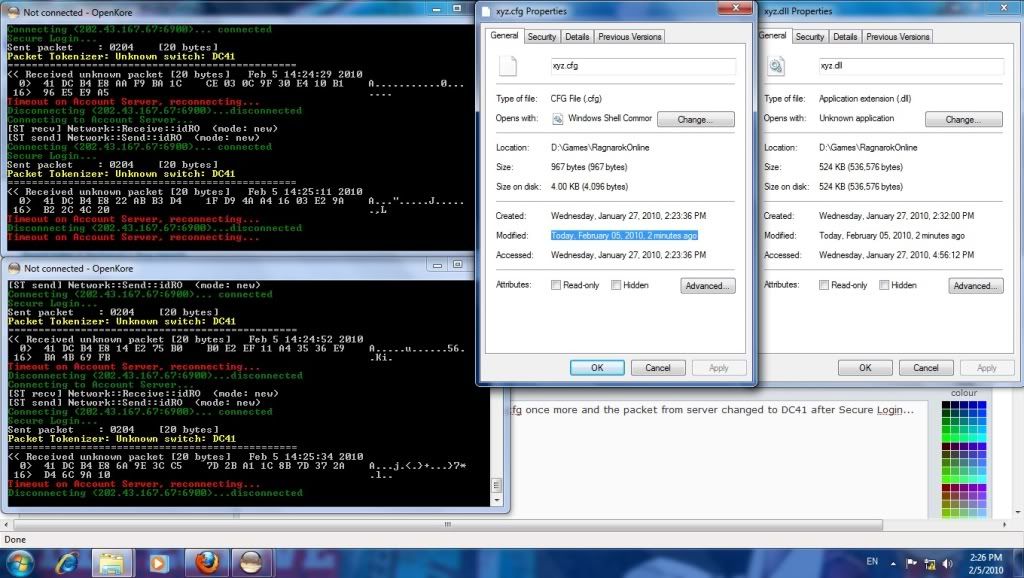Screen dimensions: 1024x578
Task: Click bottom OpenKore window title icon
Action: [x=14, y=268]
